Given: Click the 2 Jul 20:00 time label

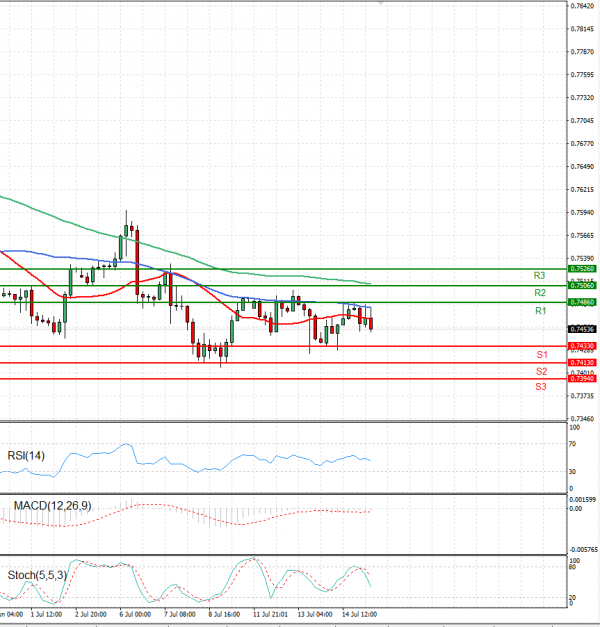Looking at the screenshot, I should click(x=91, y=614).
